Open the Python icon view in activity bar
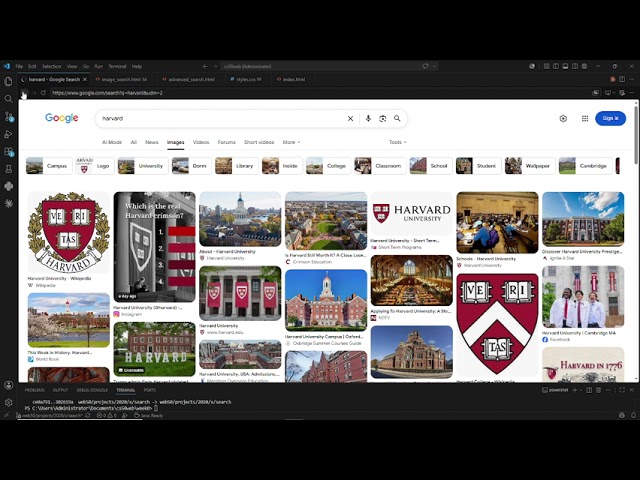The width and height of the screenshot is (640, 480). [x=8, y=186]
